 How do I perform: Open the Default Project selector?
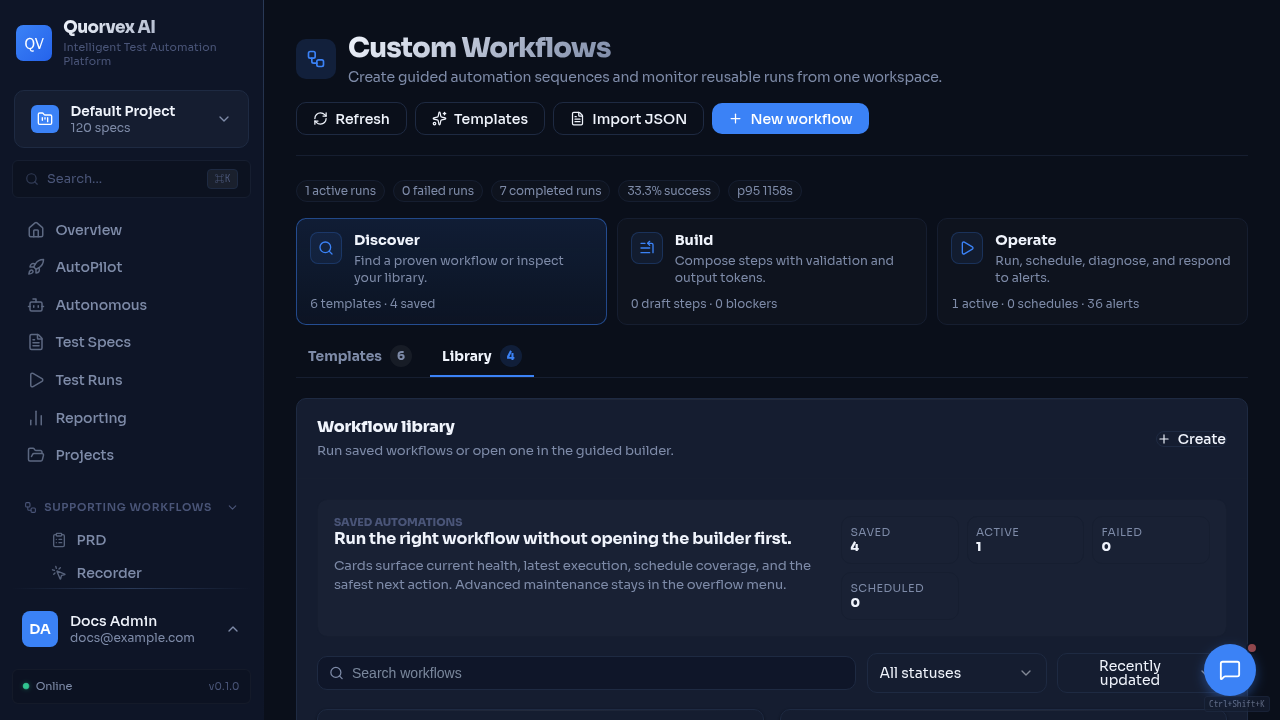click(131, 119)
